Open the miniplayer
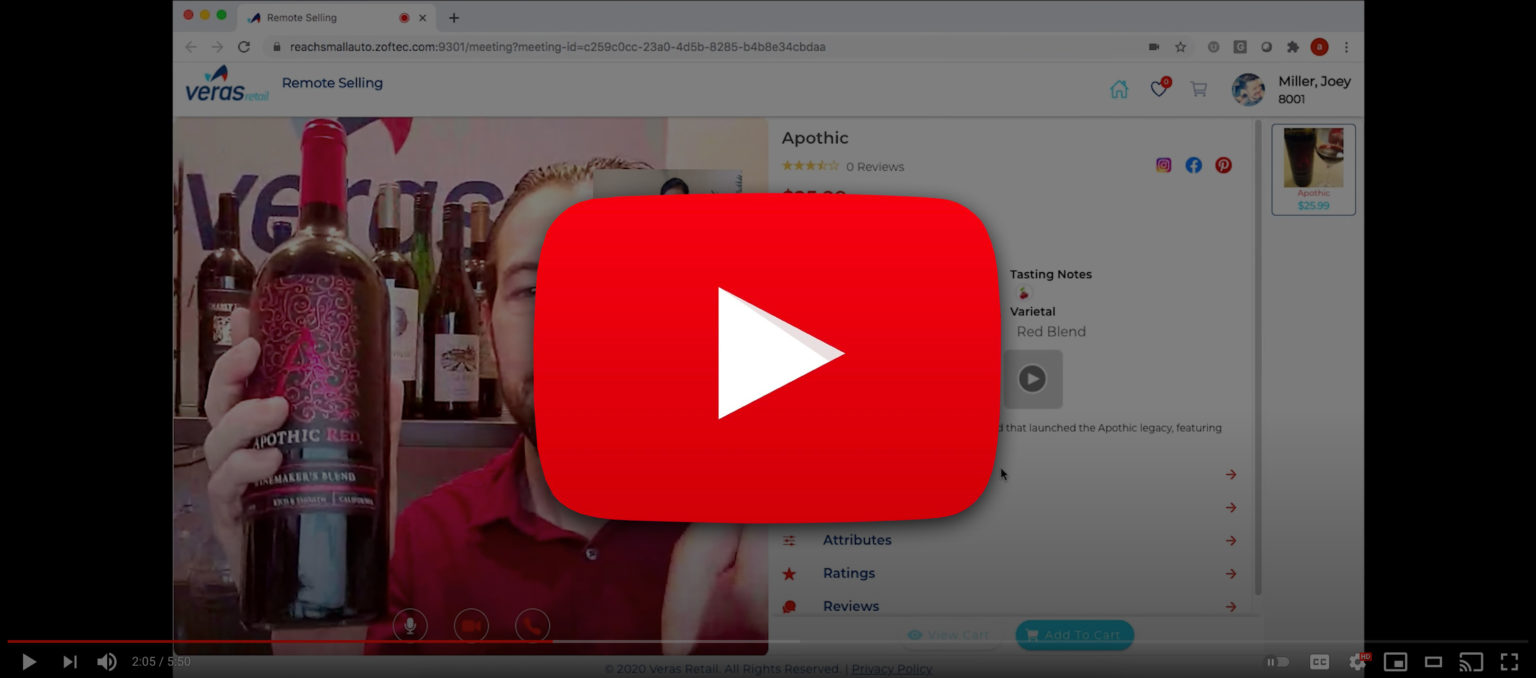This screenshot has width=1536, height=678. click(x=1395, y=661)
